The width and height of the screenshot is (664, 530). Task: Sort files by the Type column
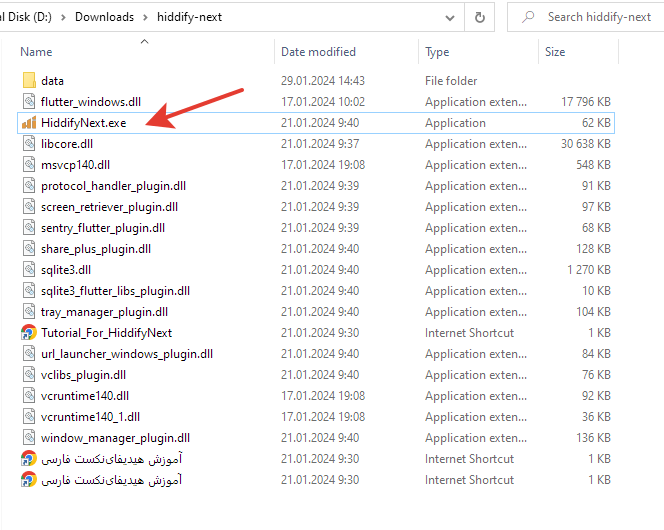pos(437,52)
